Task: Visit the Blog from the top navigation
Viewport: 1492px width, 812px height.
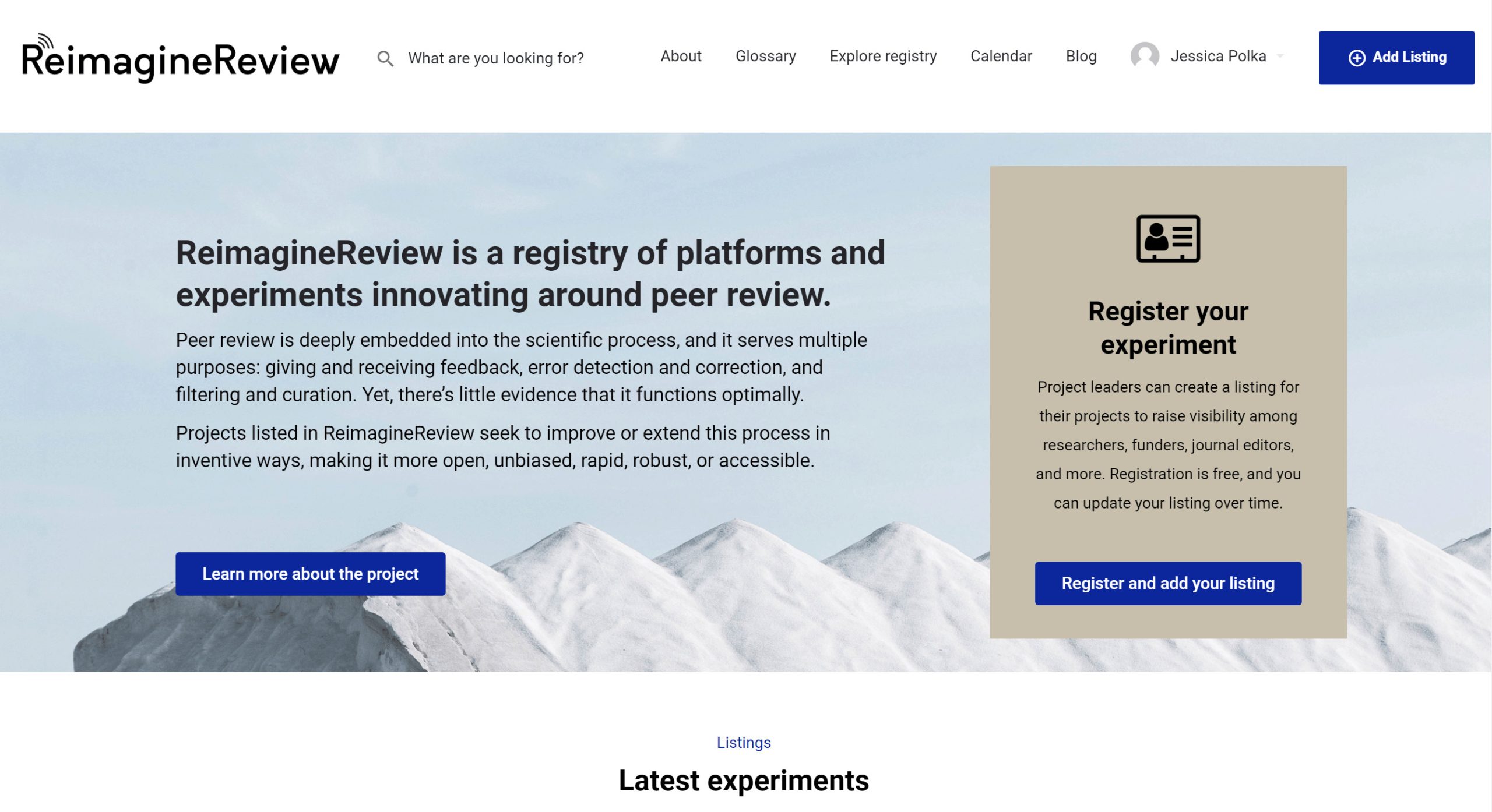Action: [1081, 56]
